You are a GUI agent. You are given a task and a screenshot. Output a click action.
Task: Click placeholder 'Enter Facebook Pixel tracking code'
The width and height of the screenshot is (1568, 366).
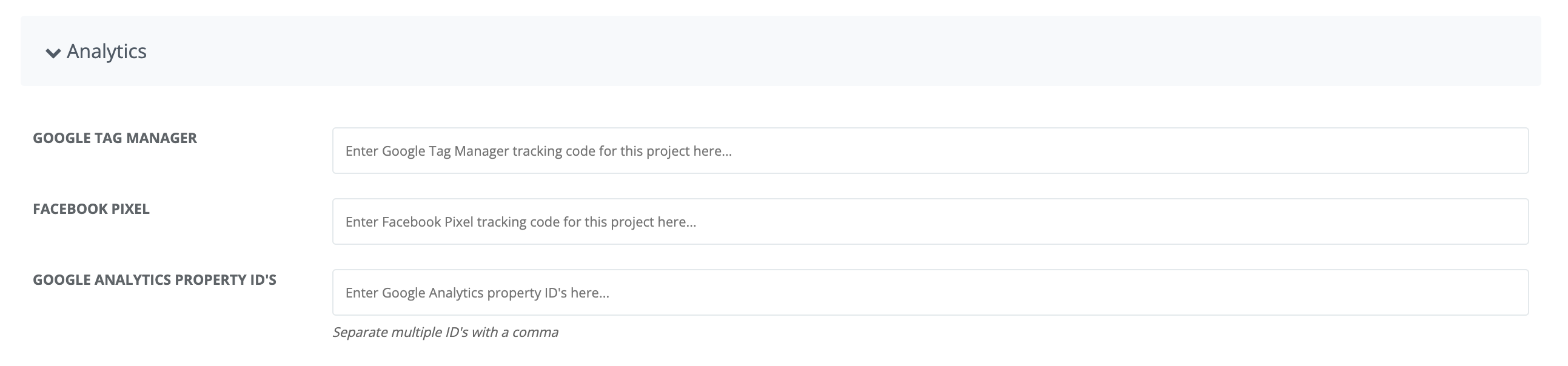pos(521,222)
